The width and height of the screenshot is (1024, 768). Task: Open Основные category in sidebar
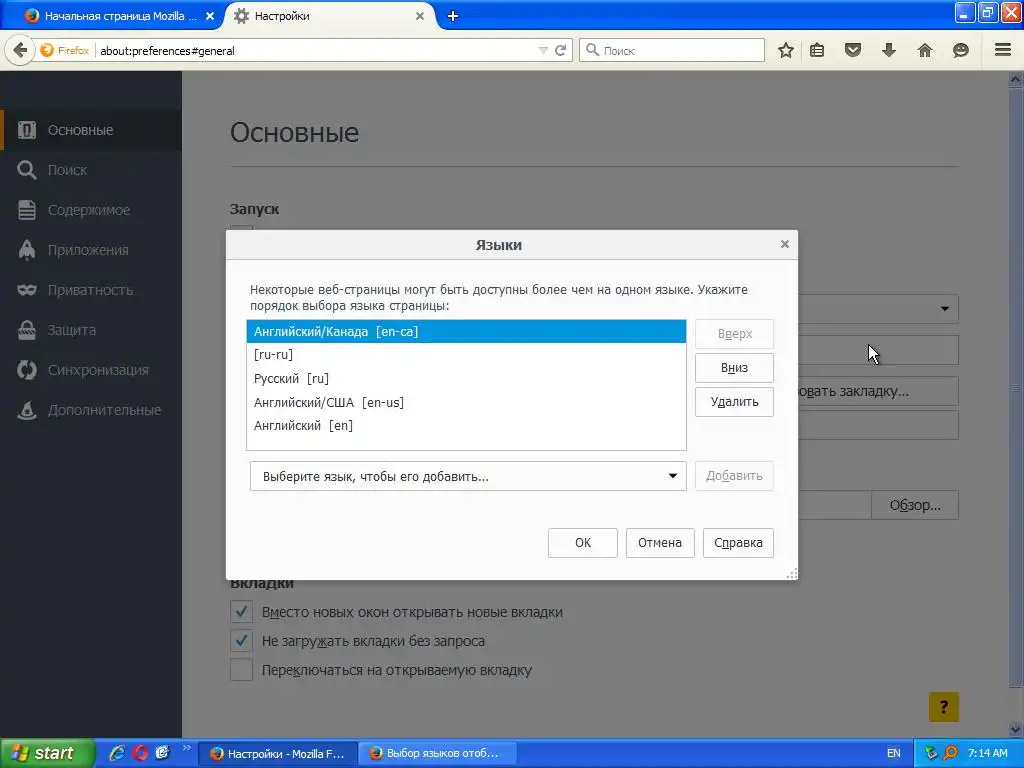coord(91,130)
